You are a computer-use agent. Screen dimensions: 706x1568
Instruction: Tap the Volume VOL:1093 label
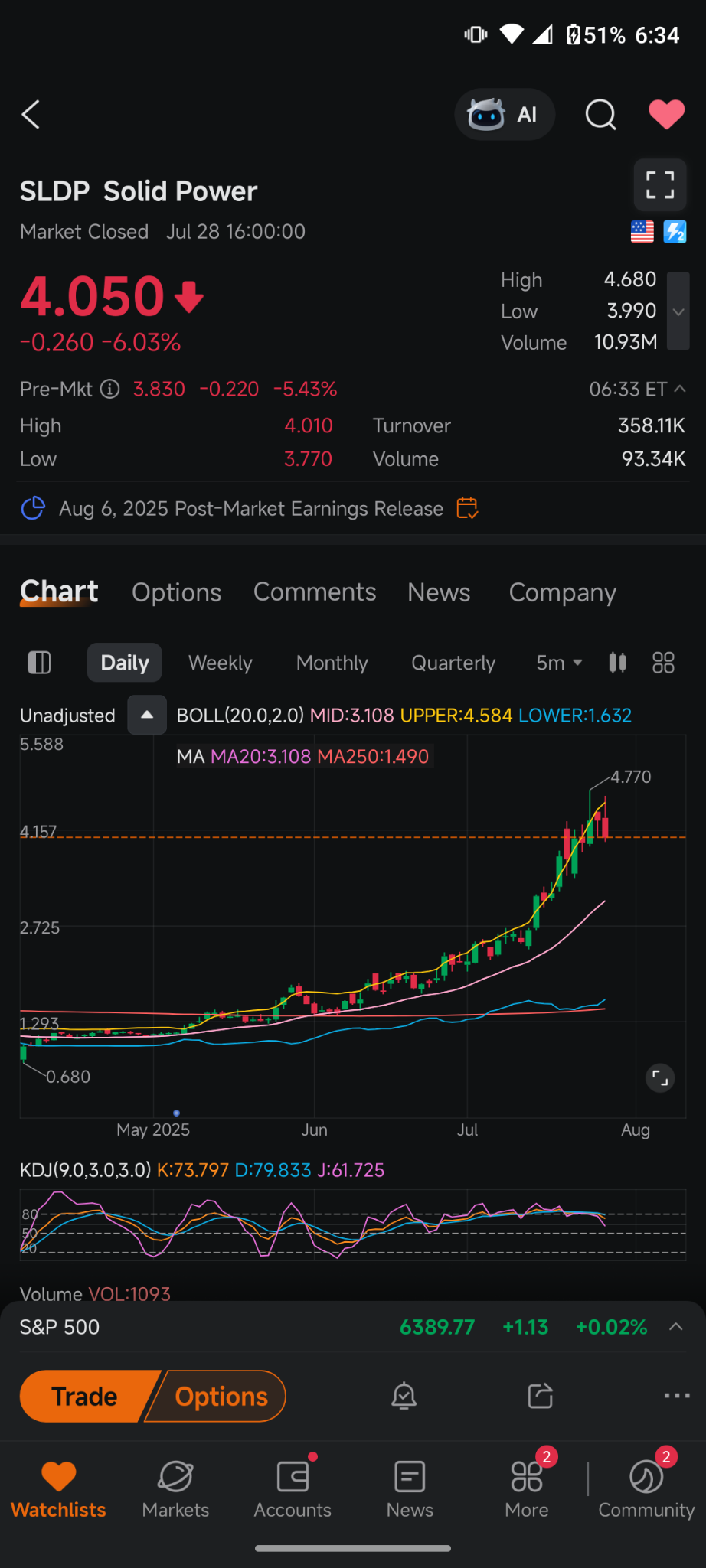point(95,1294)
